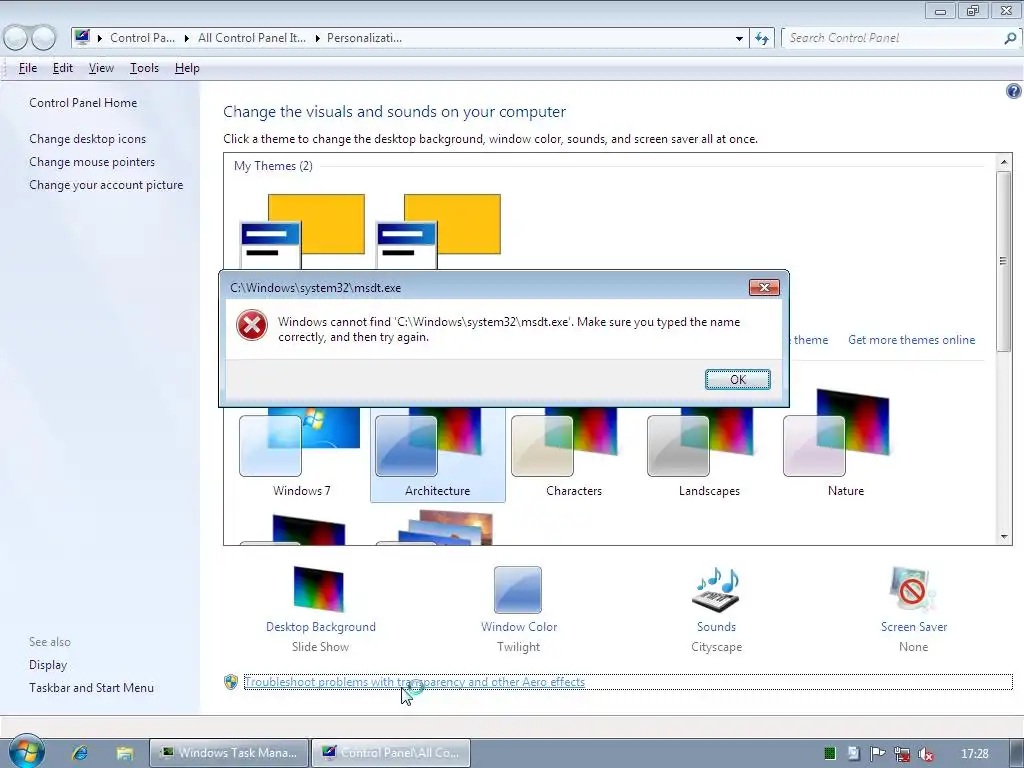Open the View menu
This screenshot has width=1024, height=768.
click(x=101, y=68)
